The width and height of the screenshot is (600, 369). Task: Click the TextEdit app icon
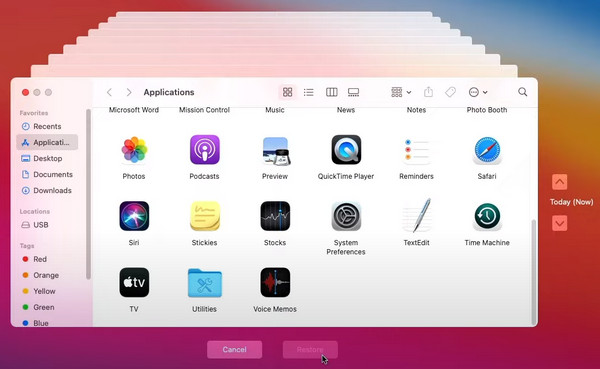pyautogui.click(x=417, y=216)
